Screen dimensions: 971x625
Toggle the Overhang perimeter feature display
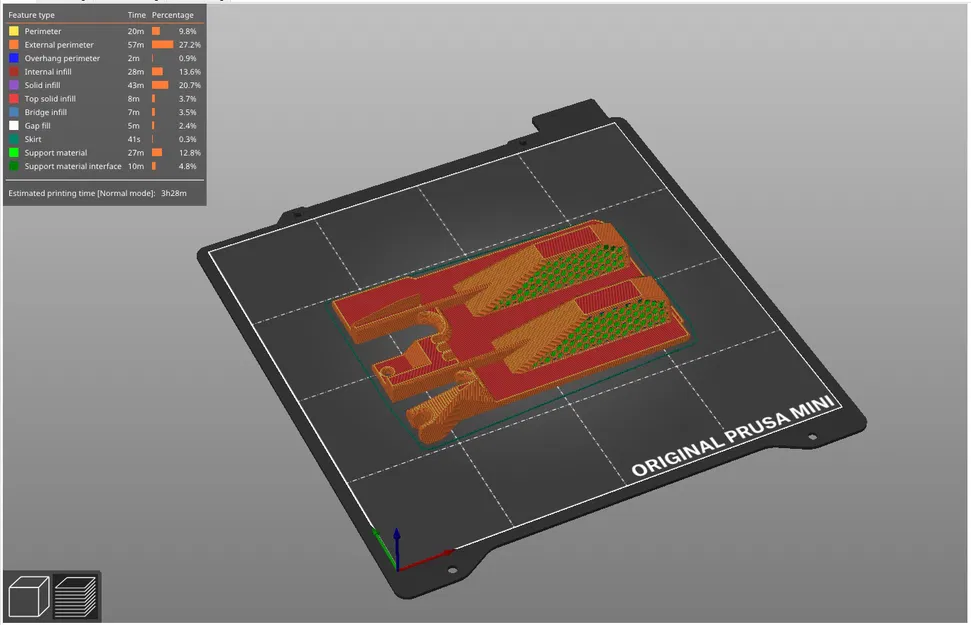[x=63, y=58]
